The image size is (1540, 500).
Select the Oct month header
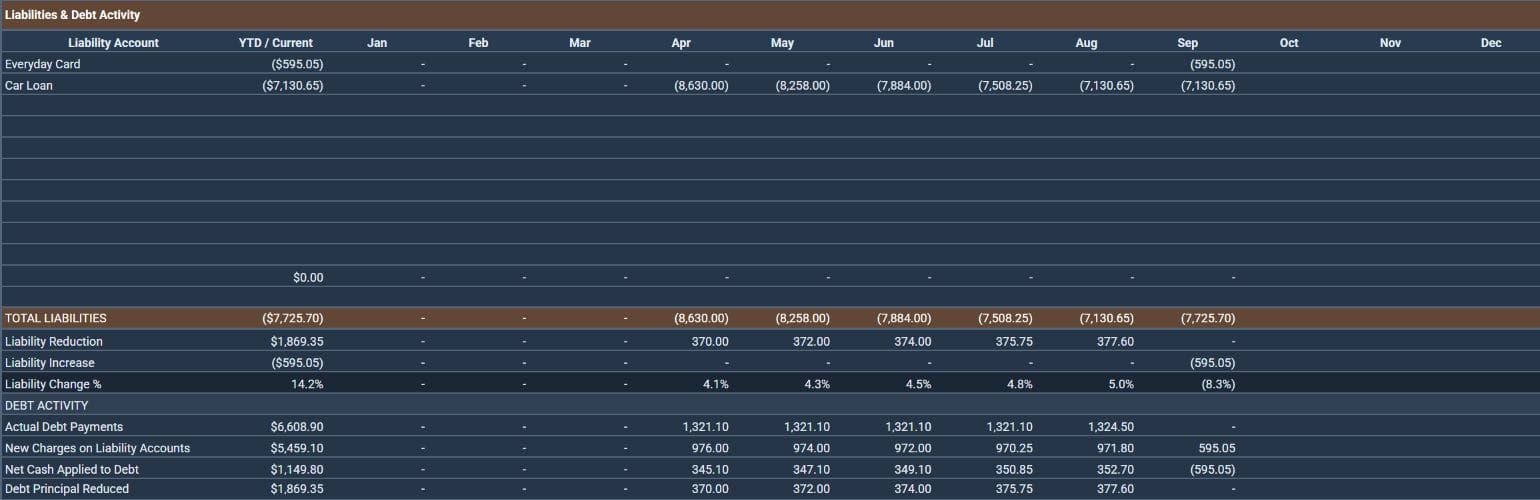1289,43
